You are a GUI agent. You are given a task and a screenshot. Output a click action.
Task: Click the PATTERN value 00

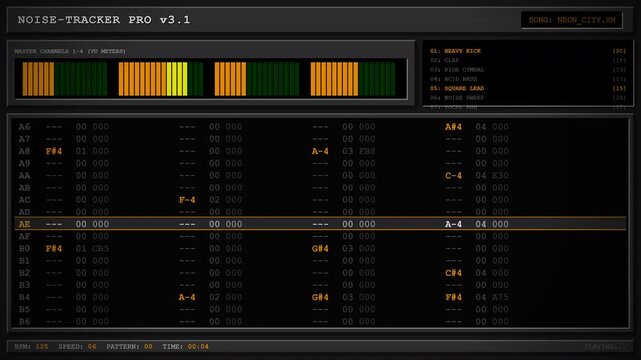click(x=148, y=347)
